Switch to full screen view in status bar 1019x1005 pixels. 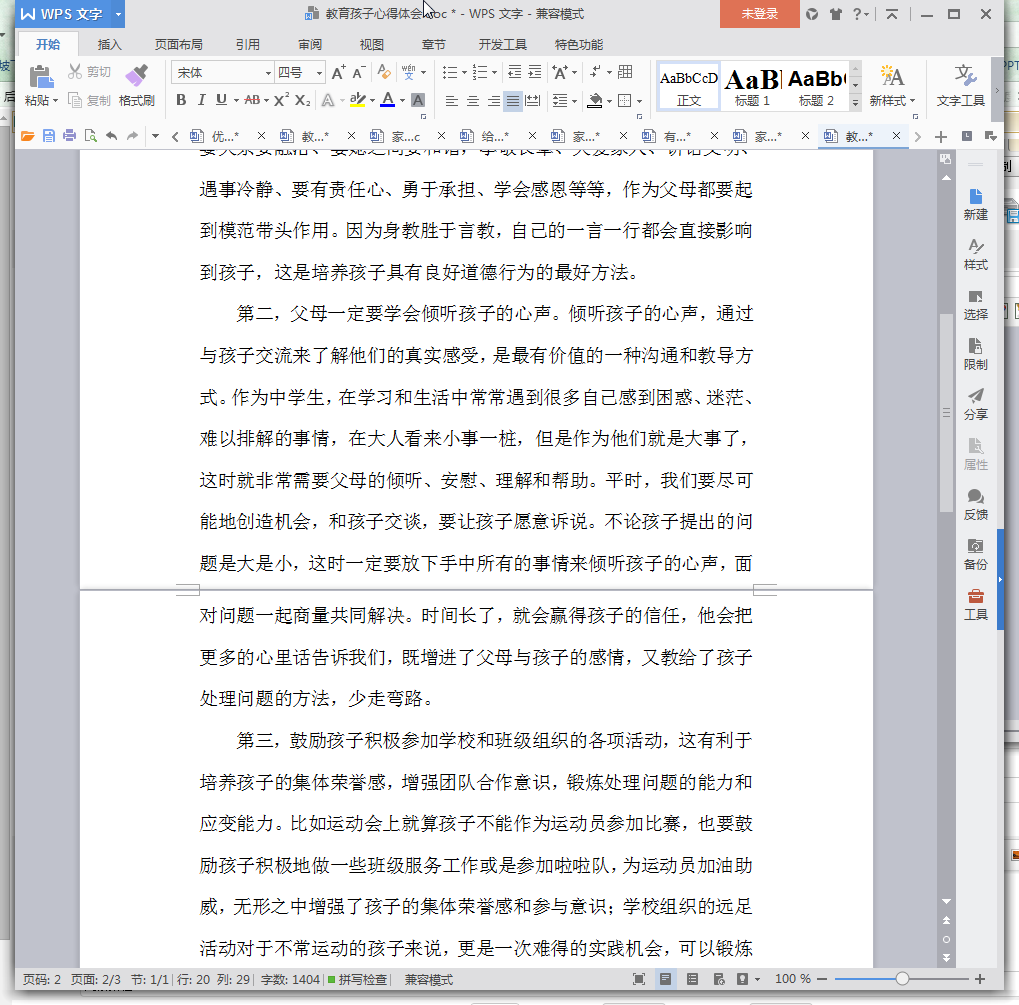[639, 979]
